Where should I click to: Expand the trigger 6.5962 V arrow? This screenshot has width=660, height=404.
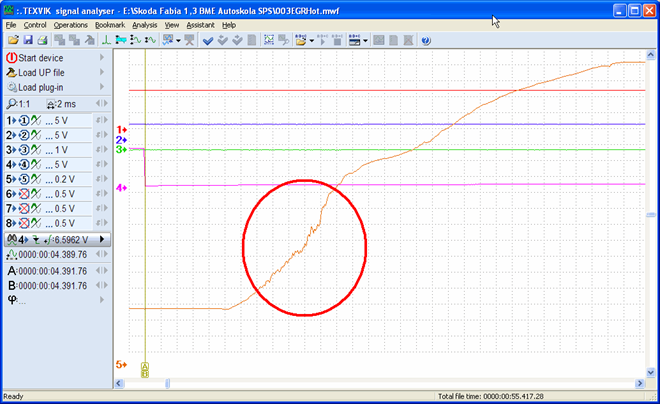(x=102, y=239)
